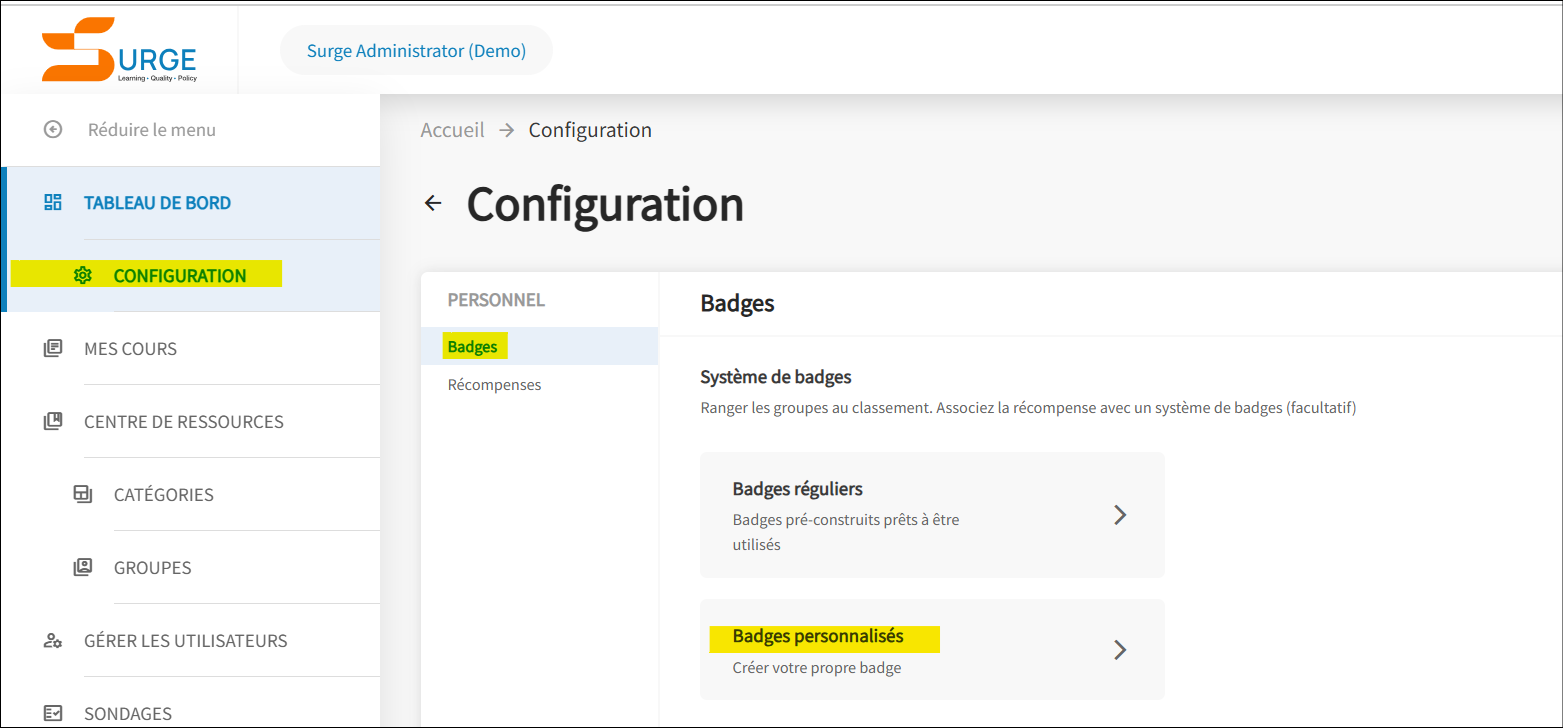Screen dimensions: 1563x728
Task: Open Sondages via its survey icon
Action: [52, 711]
